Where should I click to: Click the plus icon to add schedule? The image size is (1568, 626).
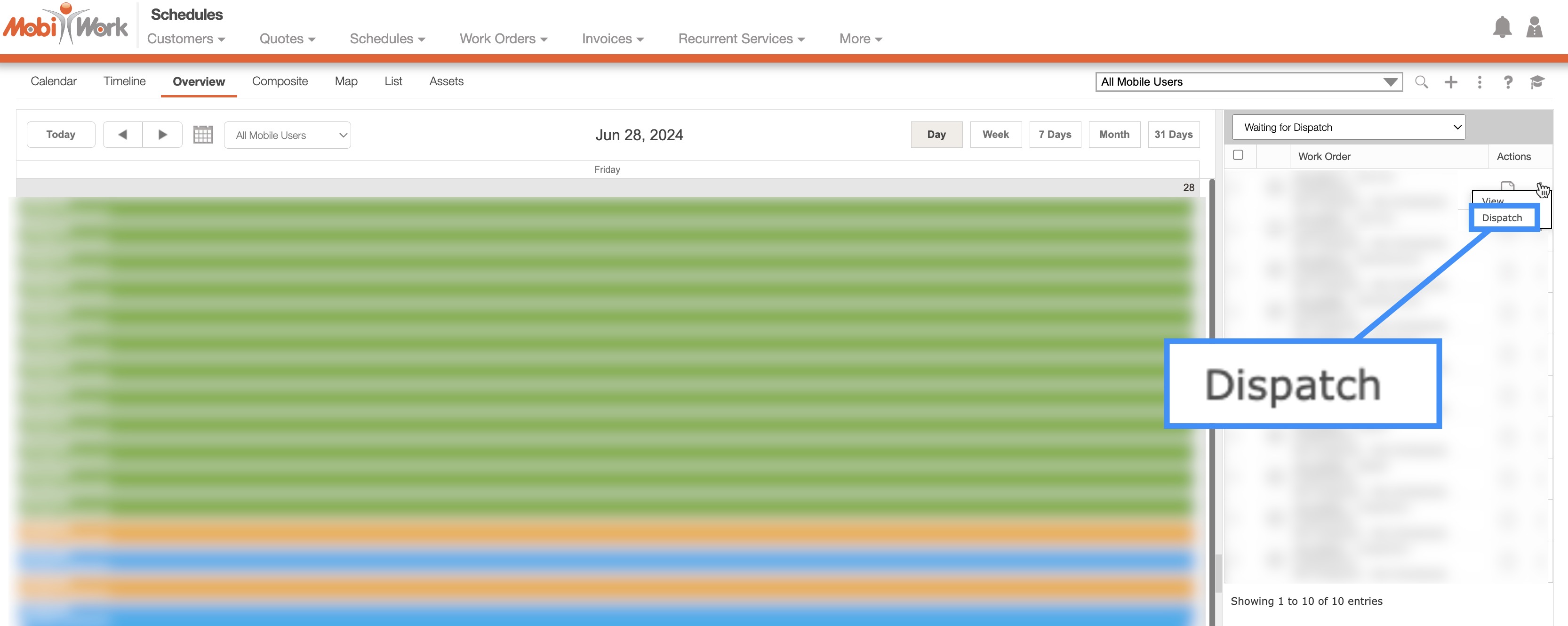(1450, 81)
